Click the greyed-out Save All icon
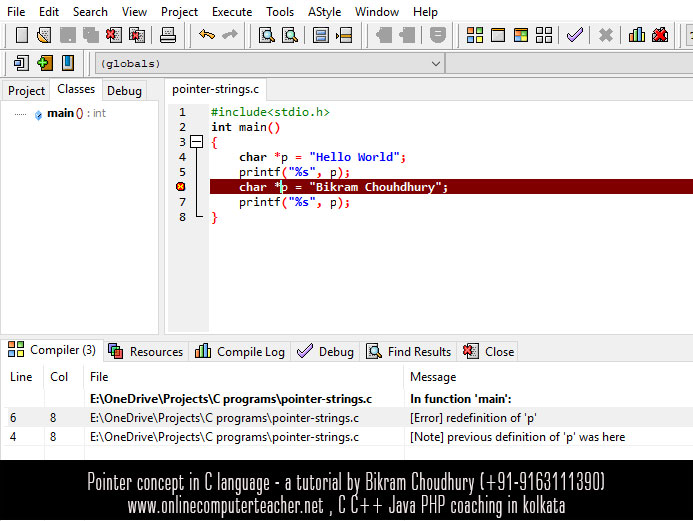 [x=91, y=35]
